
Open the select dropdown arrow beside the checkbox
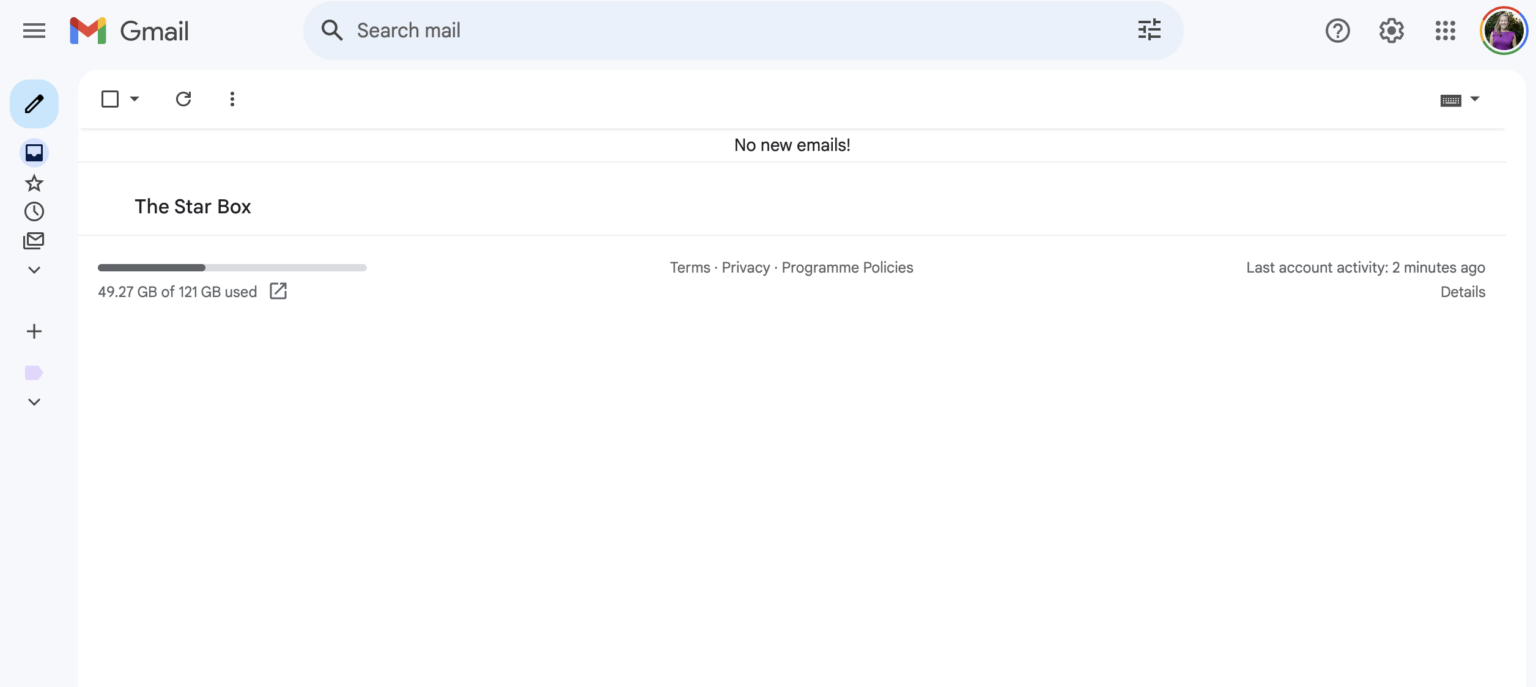pyautogui.click(x=135, y=99)
